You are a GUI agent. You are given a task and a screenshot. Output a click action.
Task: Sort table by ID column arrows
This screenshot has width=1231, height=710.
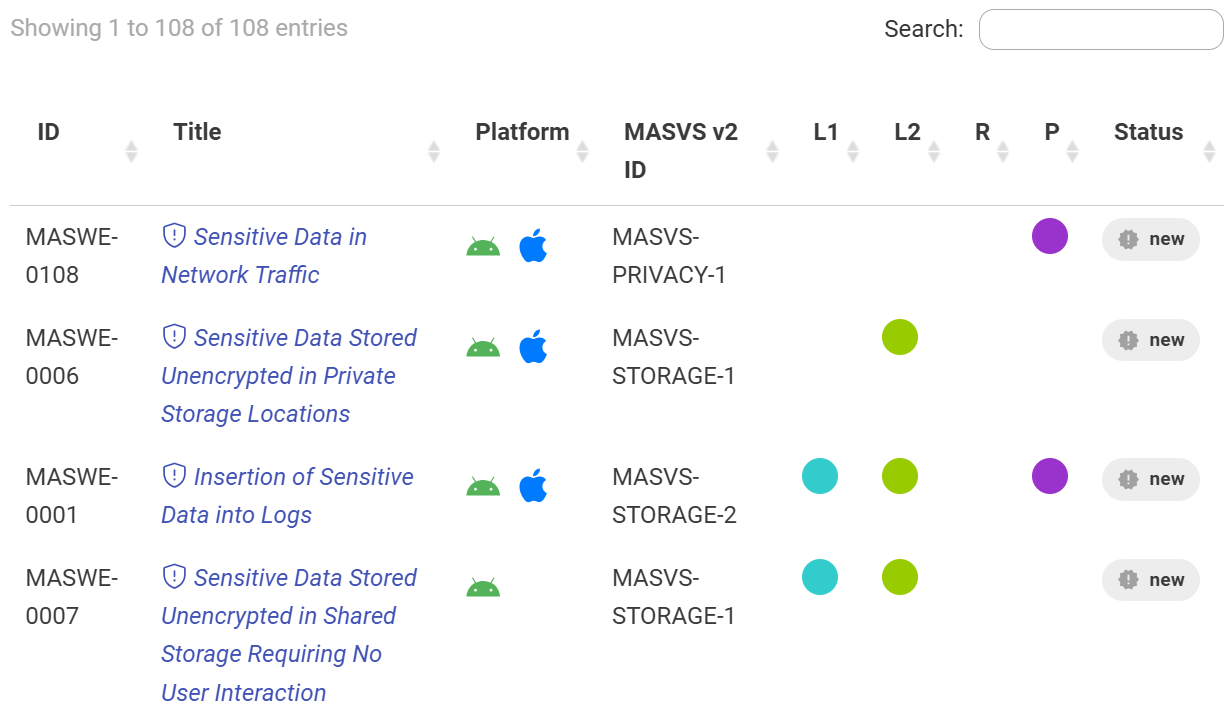point(131,151)
